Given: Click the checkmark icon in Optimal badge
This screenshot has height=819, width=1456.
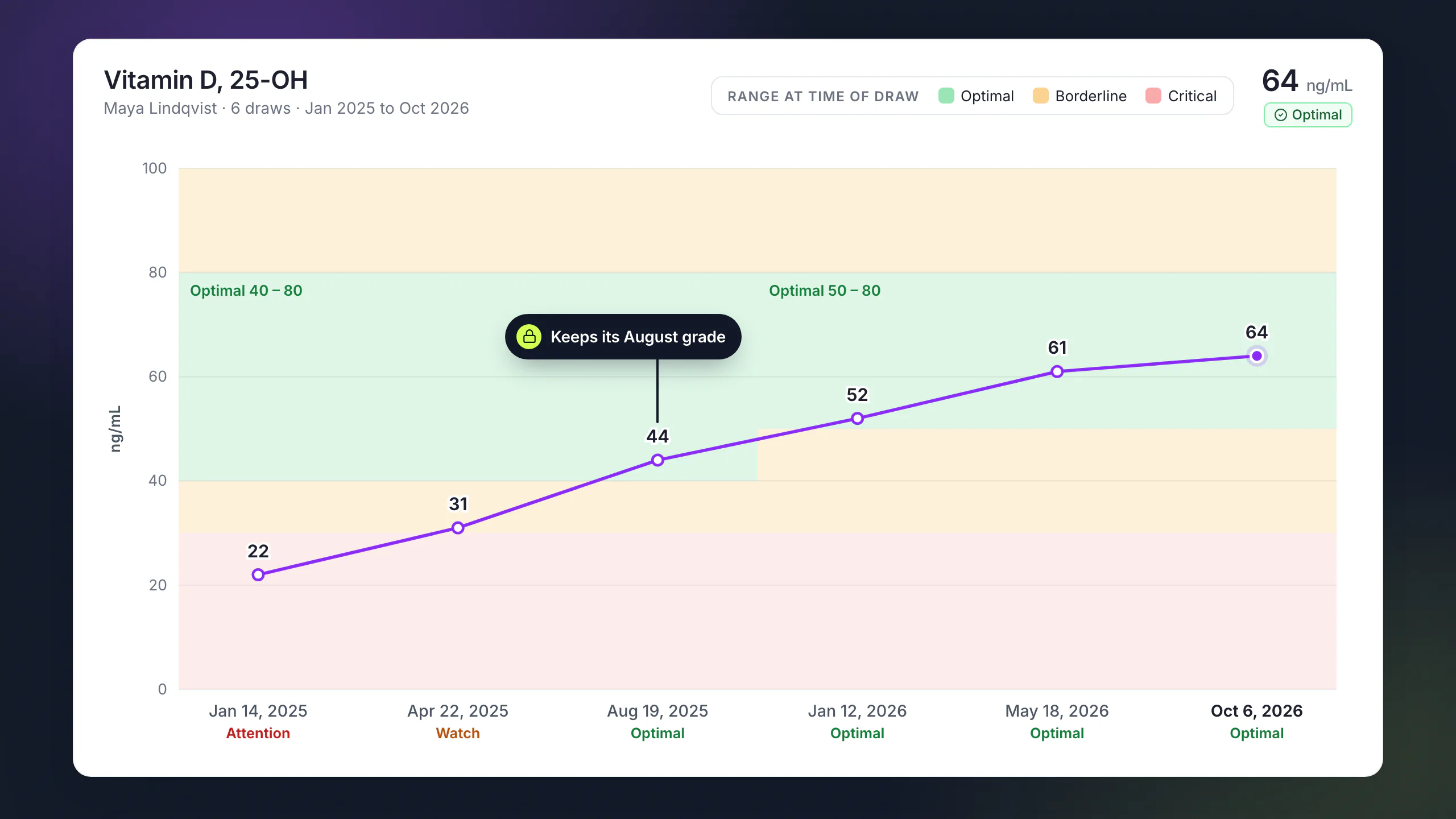Looking at the screenshot, I should (1280, 115).
